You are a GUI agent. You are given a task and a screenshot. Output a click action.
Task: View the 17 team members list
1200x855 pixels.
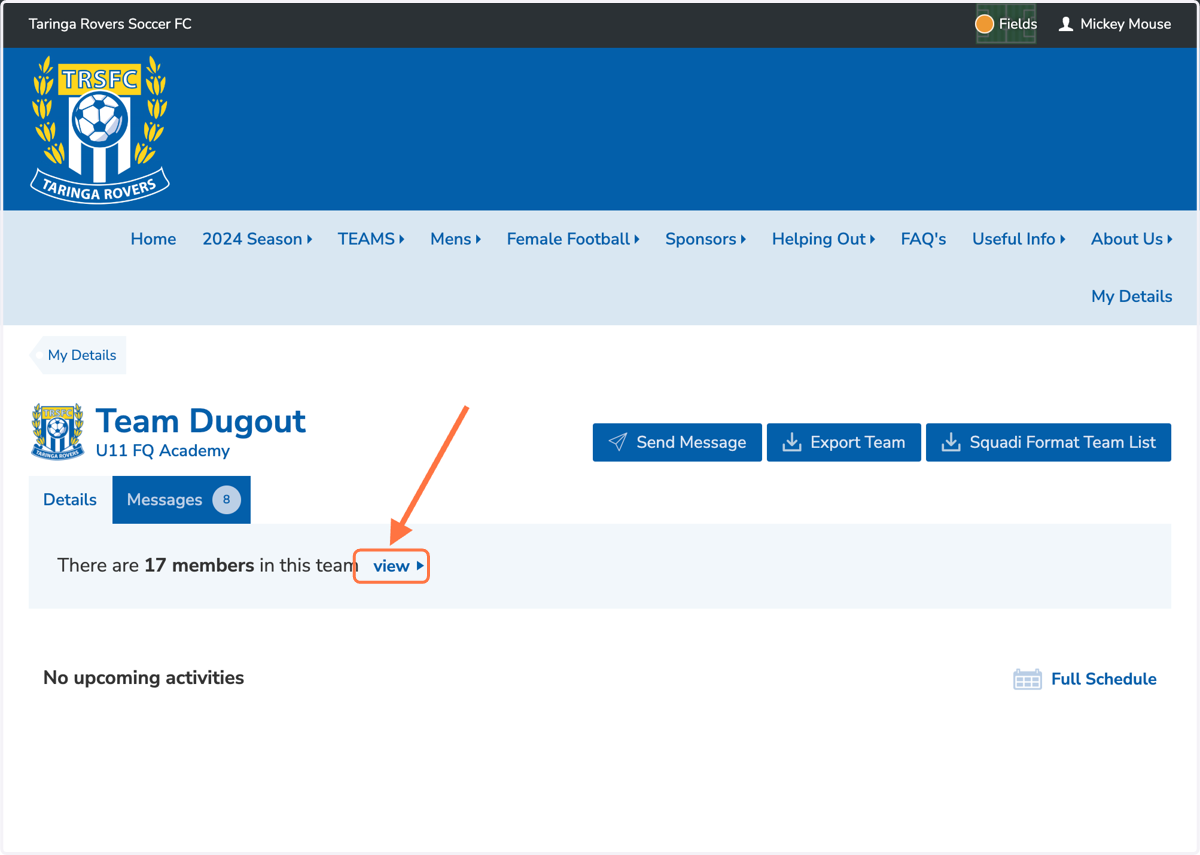click(398, 566)
